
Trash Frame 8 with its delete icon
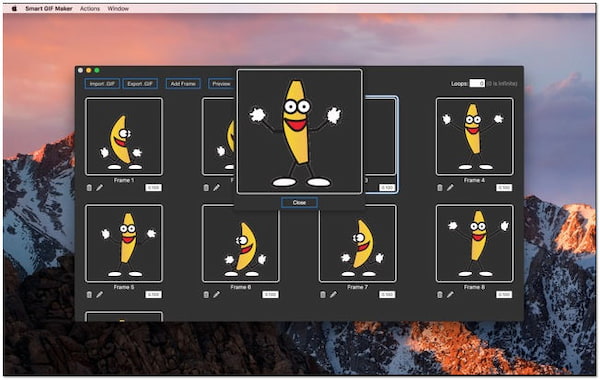(x=440, y=294)
